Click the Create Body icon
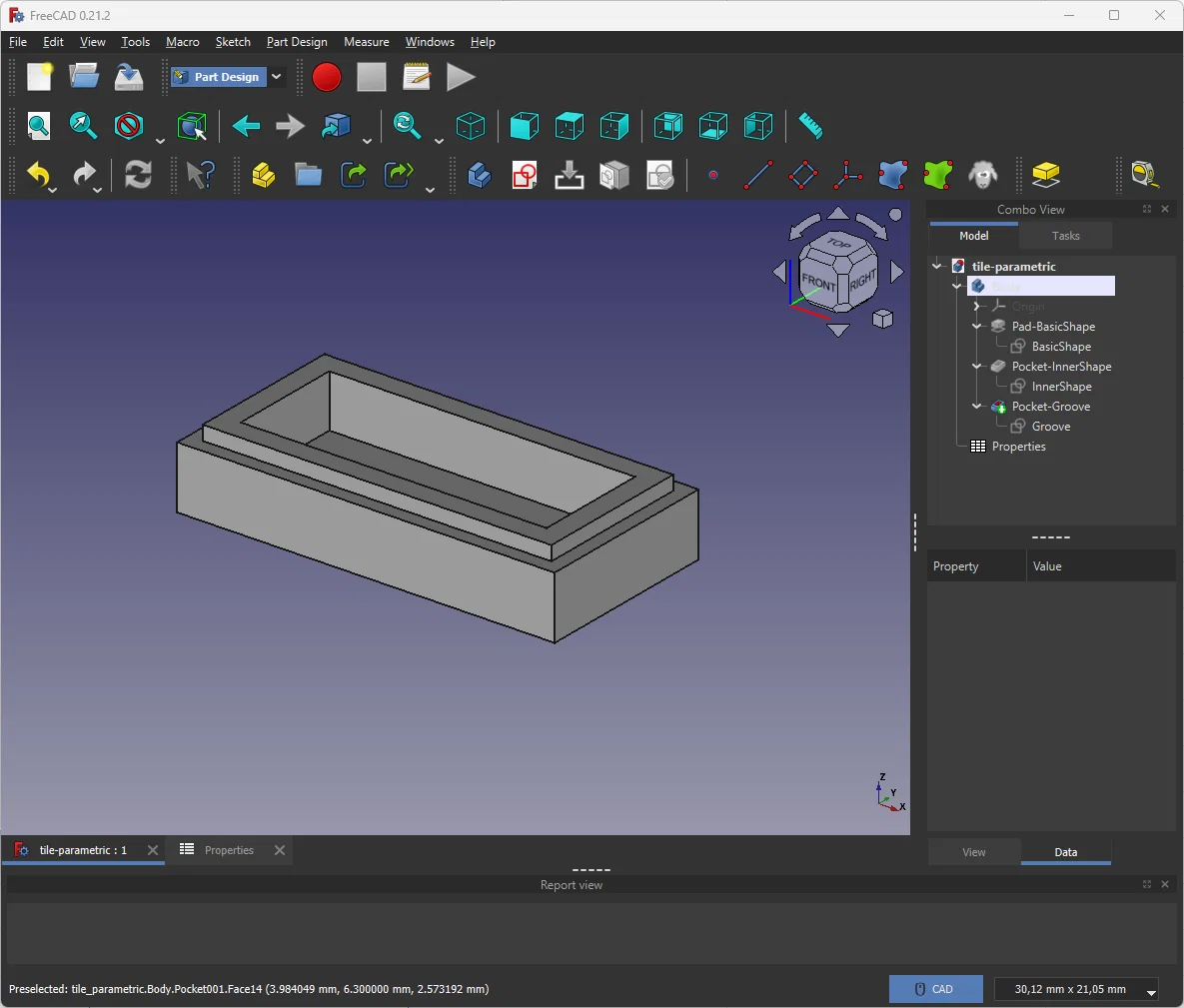 coord(480,176)
